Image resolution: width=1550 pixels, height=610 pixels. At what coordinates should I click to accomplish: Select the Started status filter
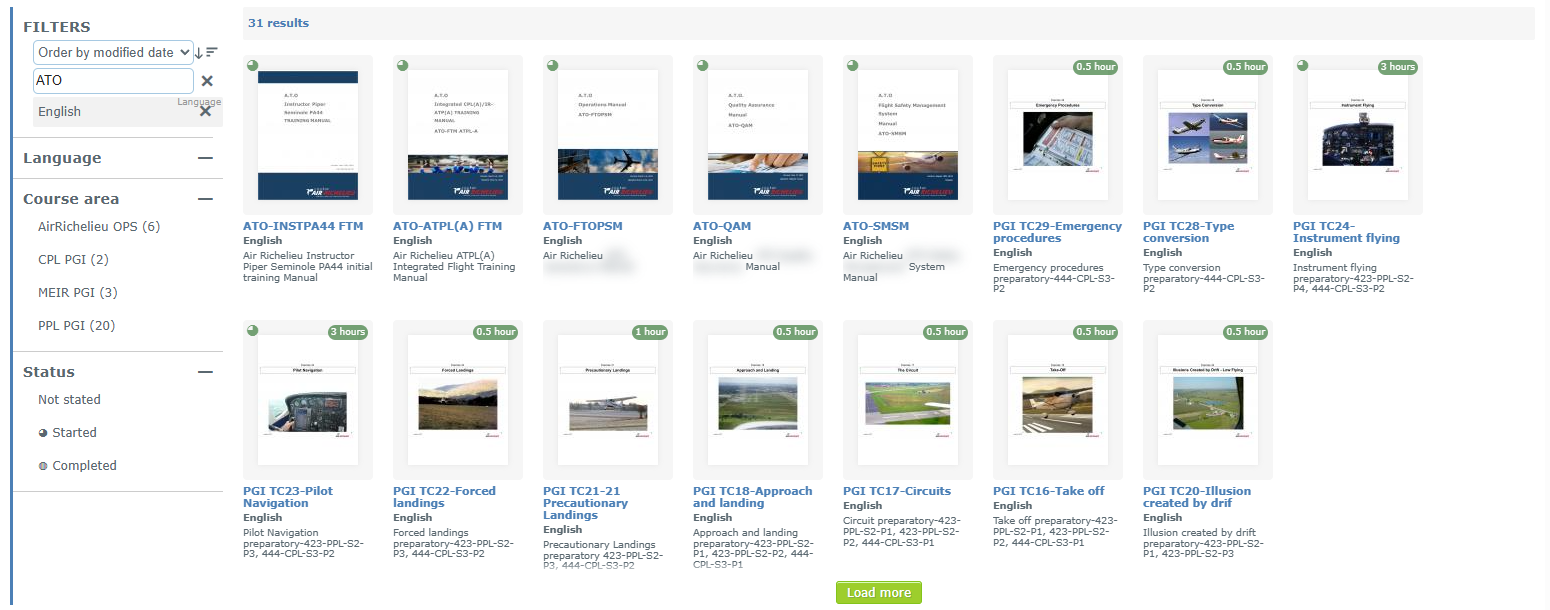click(68, 433)
